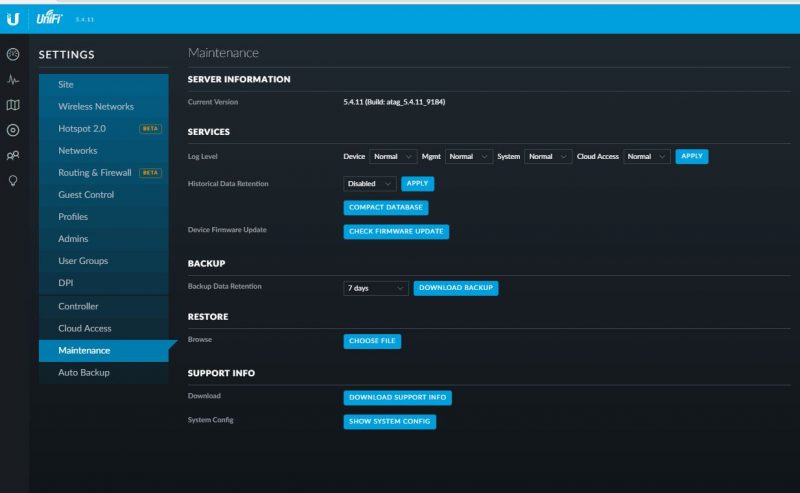Open the Map icon in sidebar
Image resolution: width=800 pixels, height=493 pixels.
tap(13, 105)
